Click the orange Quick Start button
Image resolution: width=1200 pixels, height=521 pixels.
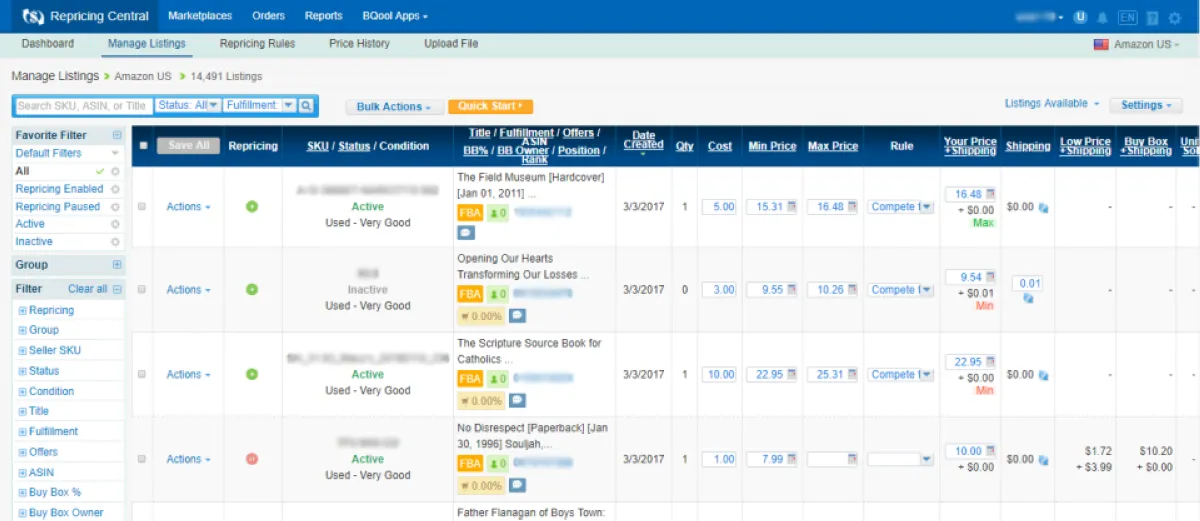(491, 106)
